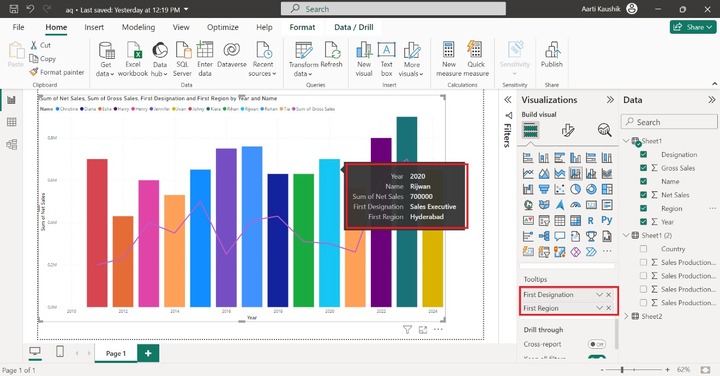Click Get data button
This screenshot has width=720, height=376.
pos(106,59)
